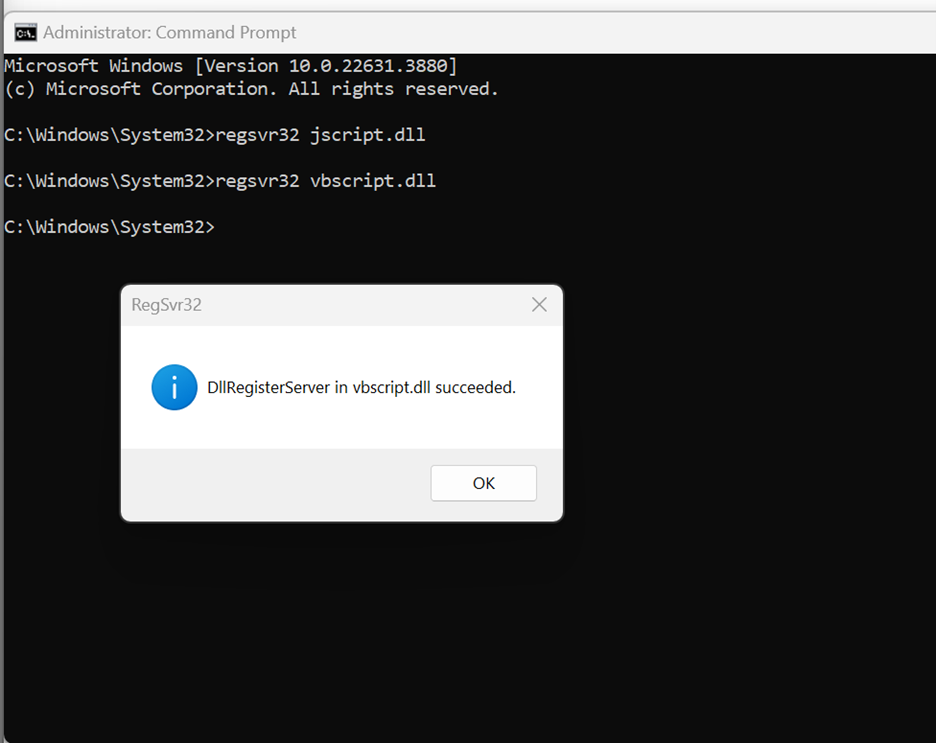Screen dimensions: 936x743
Task: Click the "Administrator: Command Prompt" window title
Action: (x=169, y=33)
